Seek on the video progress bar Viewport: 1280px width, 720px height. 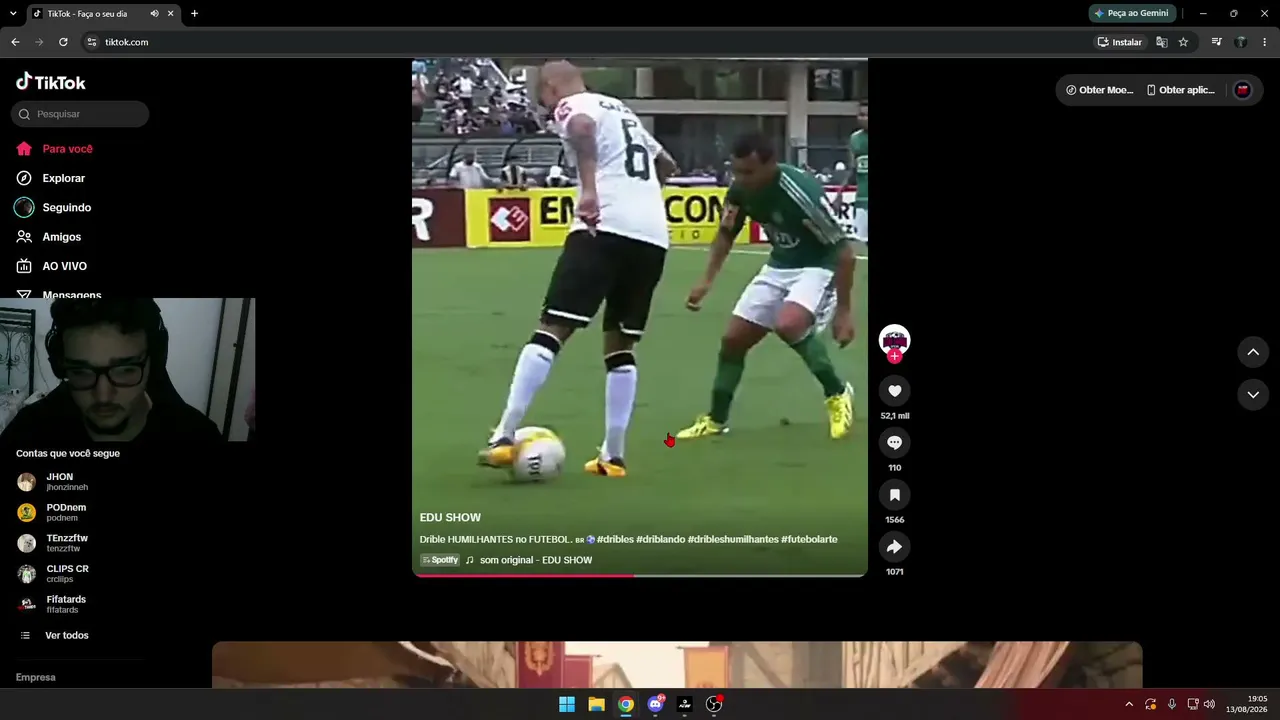click(x=640, y=575)
